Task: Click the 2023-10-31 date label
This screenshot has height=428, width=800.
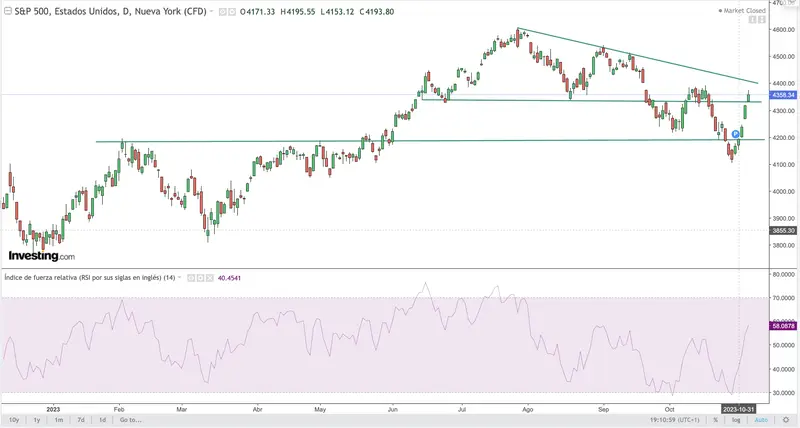Action: (738, 409)
